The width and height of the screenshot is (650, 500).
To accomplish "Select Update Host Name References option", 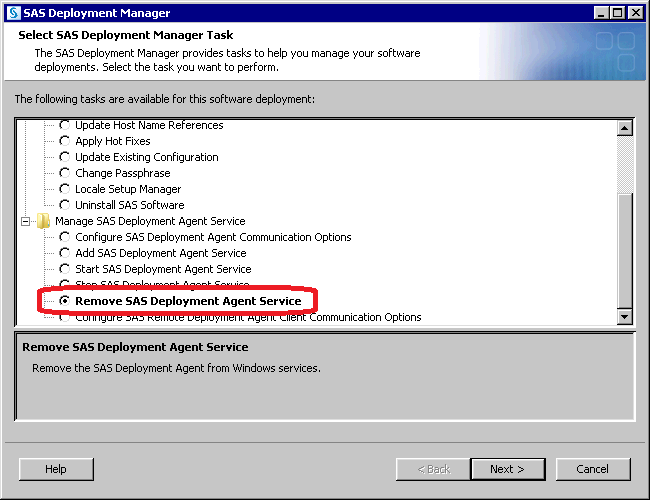I will click(65, 125).
